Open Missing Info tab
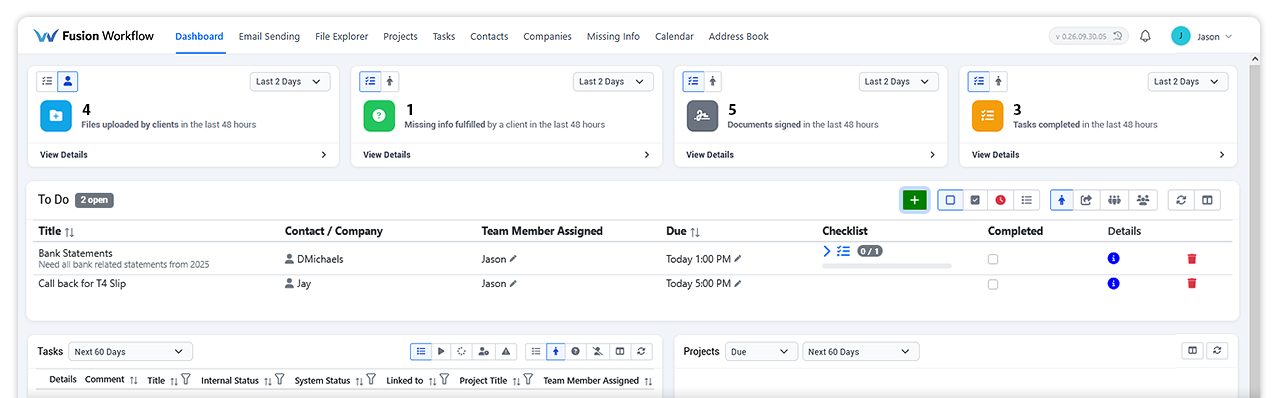The image size is (1279, 398). click(613, 36)
